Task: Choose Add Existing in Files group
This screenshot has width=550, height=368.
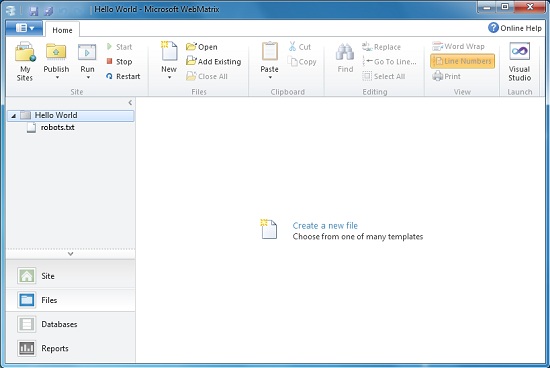Action: coord(214,62)
